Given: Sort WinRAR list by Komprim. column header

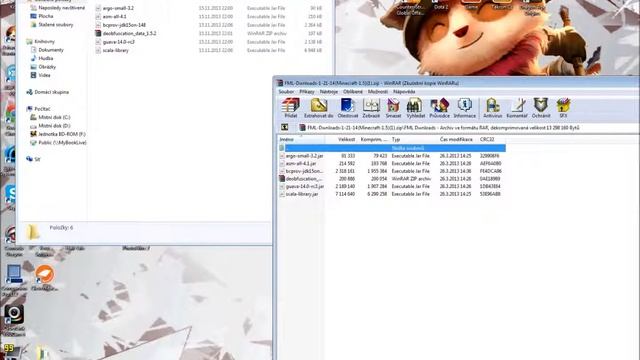Looking at the screenshot, I should 373,140.
